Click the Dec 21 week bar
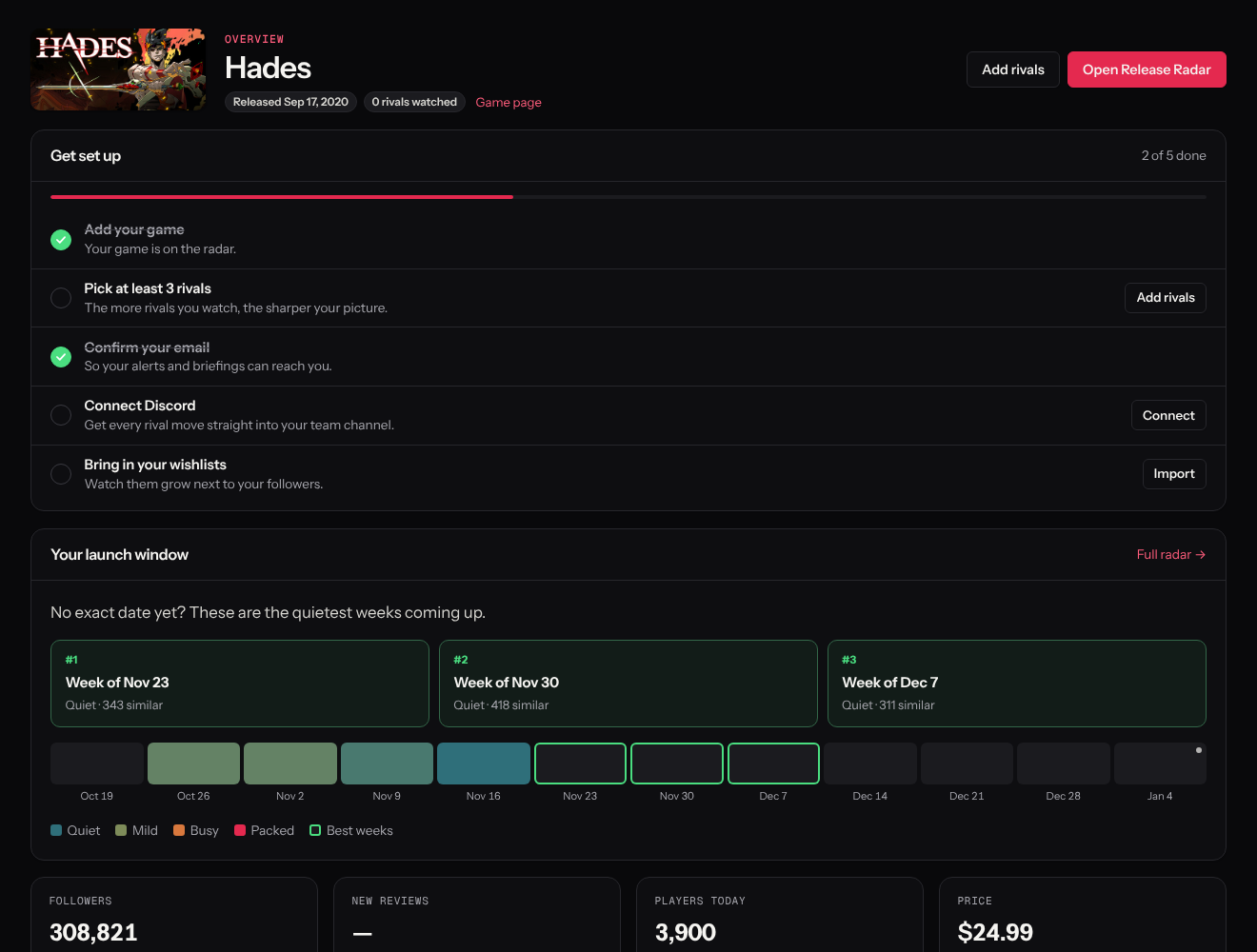 [967, 764]
